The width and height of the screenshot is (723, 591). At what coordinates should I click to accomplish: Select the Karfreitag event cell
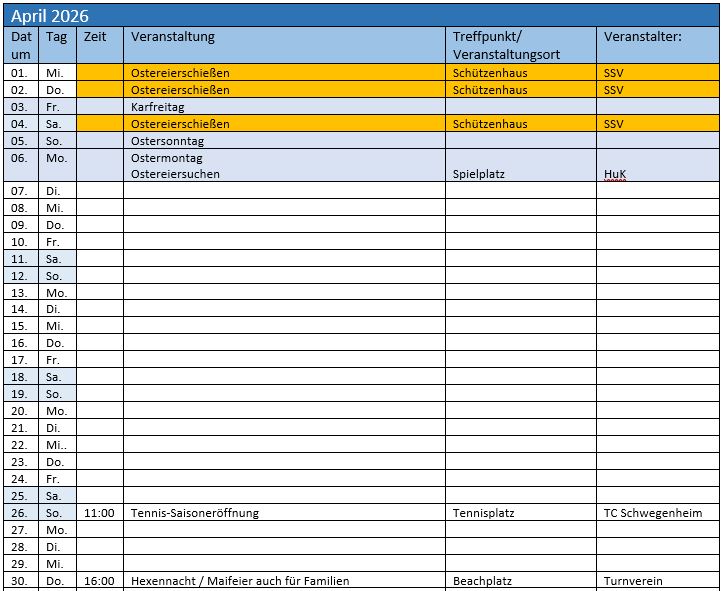click(x=158, y=107)
